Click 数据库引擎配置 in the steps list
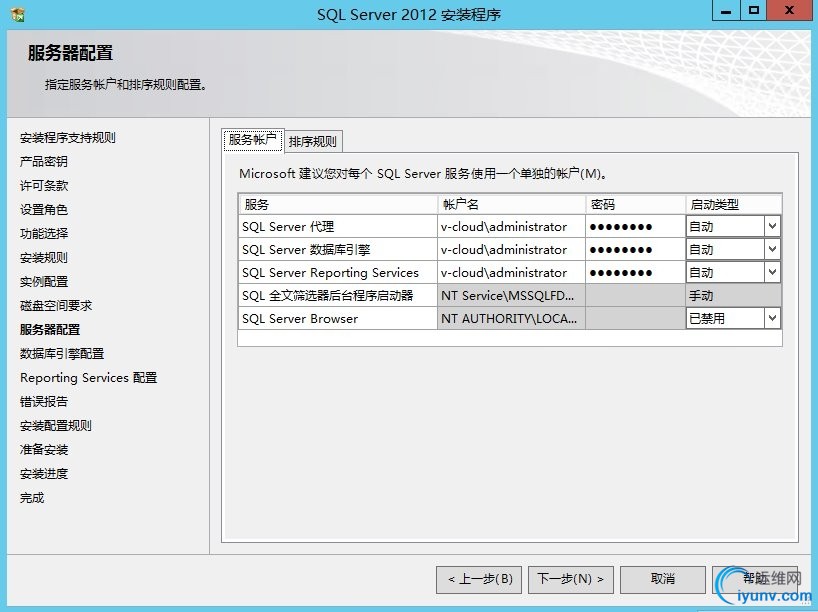818x612 pixels. [62, 354]
